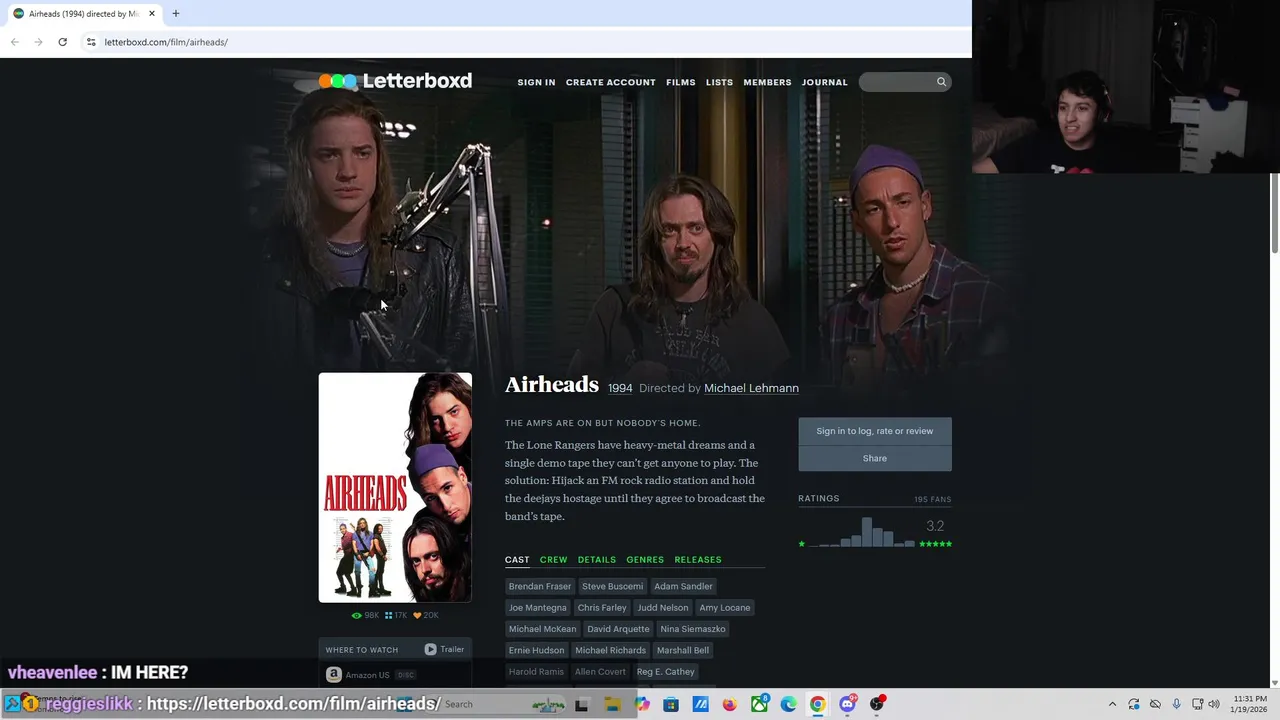Open director Michael Lehmann's page
This screenshot has height=720, width=1280.
point(751,388)
